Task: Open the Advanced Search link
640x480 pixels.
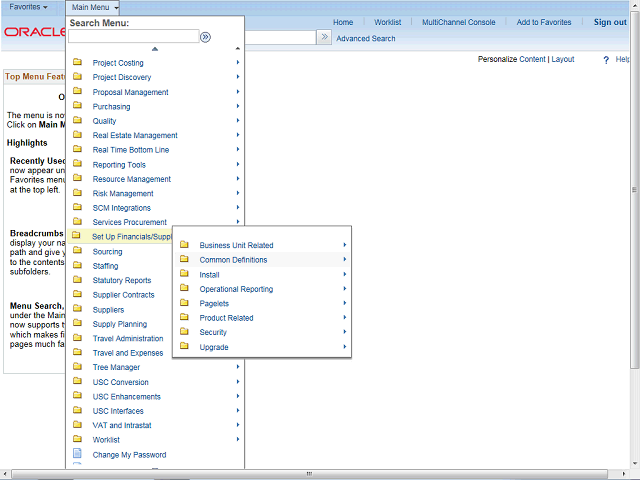Action: click(x=366, y=38)
